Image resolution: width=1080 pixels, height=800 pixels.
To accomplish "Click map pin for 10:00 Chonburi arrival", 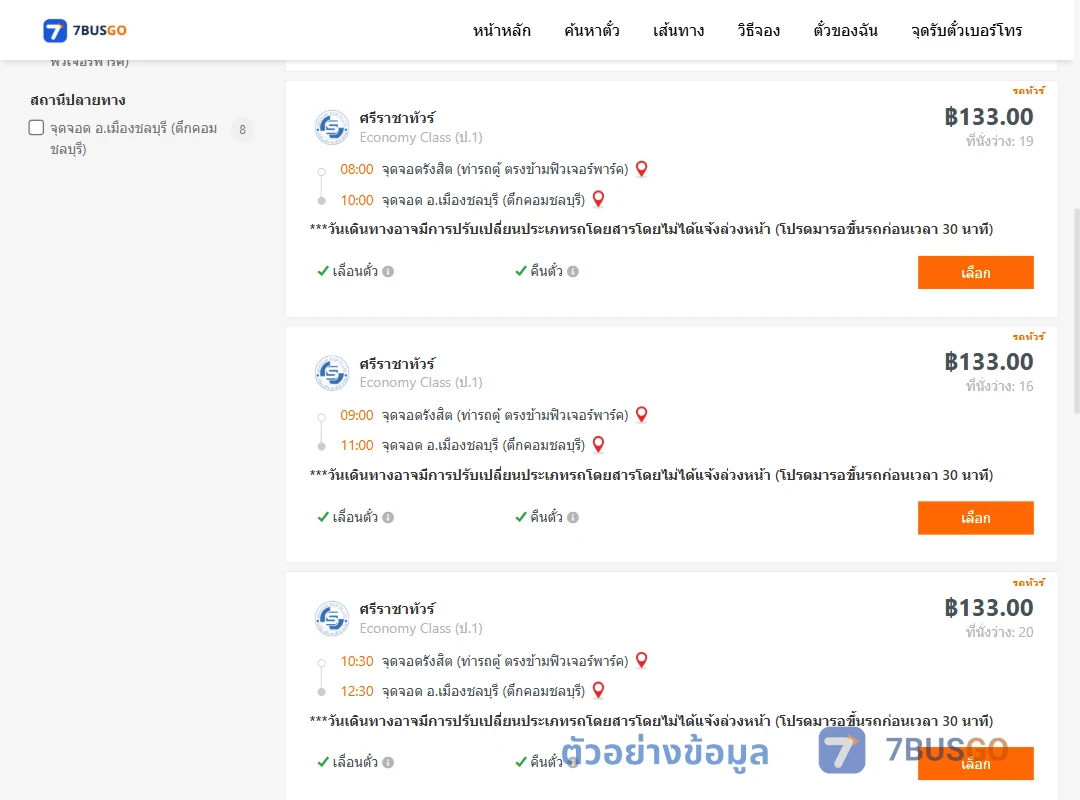I will tap(599, 199).
